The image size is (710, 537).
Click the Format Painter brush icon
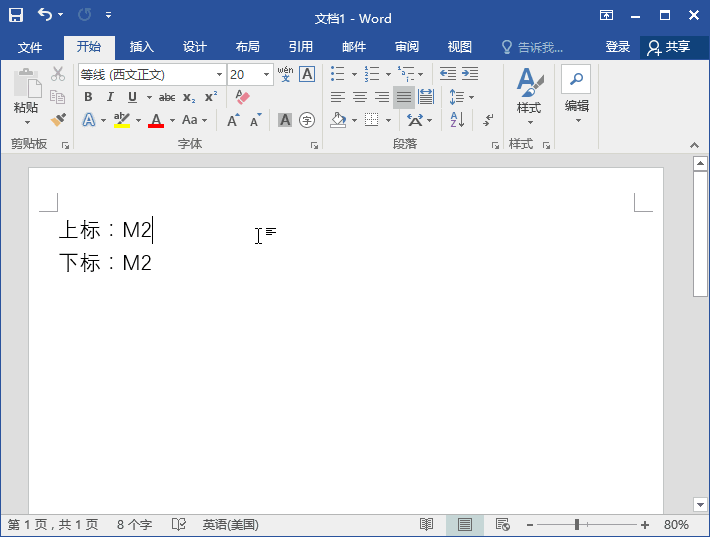[58, 120]
